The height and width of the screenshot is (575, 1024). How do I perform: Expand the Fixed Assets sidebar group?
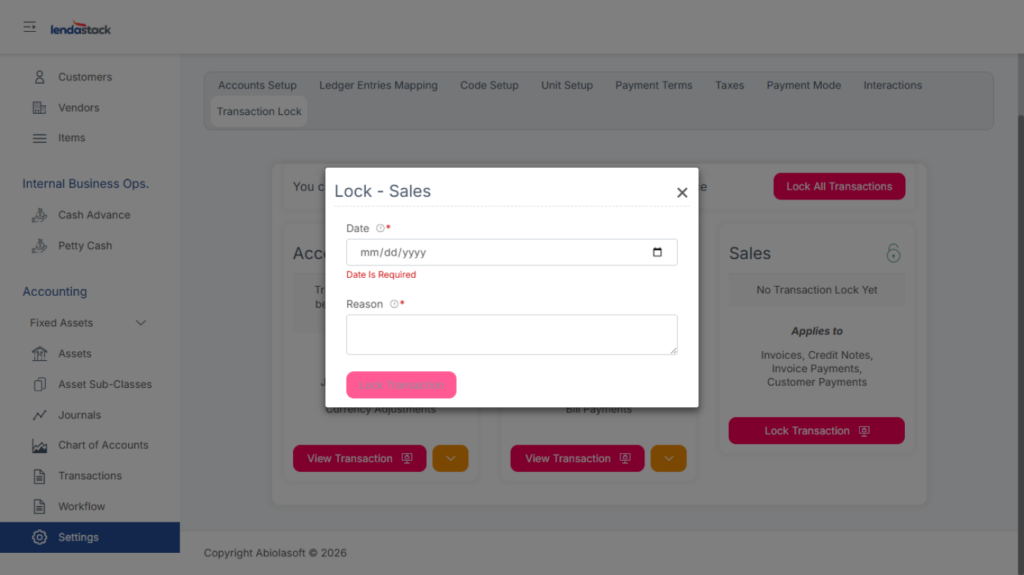coord(140,323)
